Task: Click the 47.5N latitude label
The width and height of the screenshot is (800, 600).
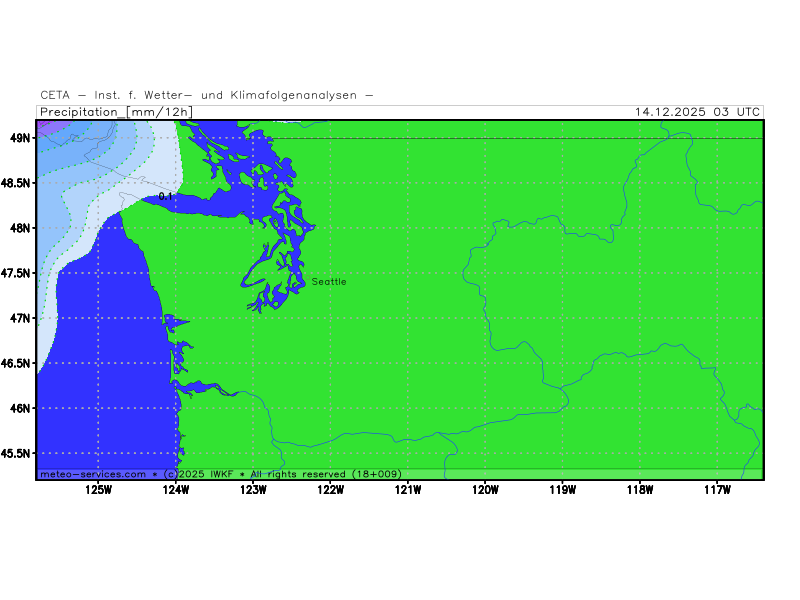Action: (x=15, y=273)
